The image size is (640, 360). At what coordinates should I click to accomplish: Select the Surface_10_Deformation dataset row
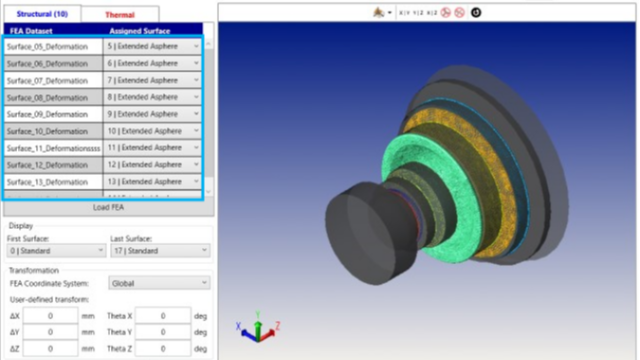click(x=53, y=131)
